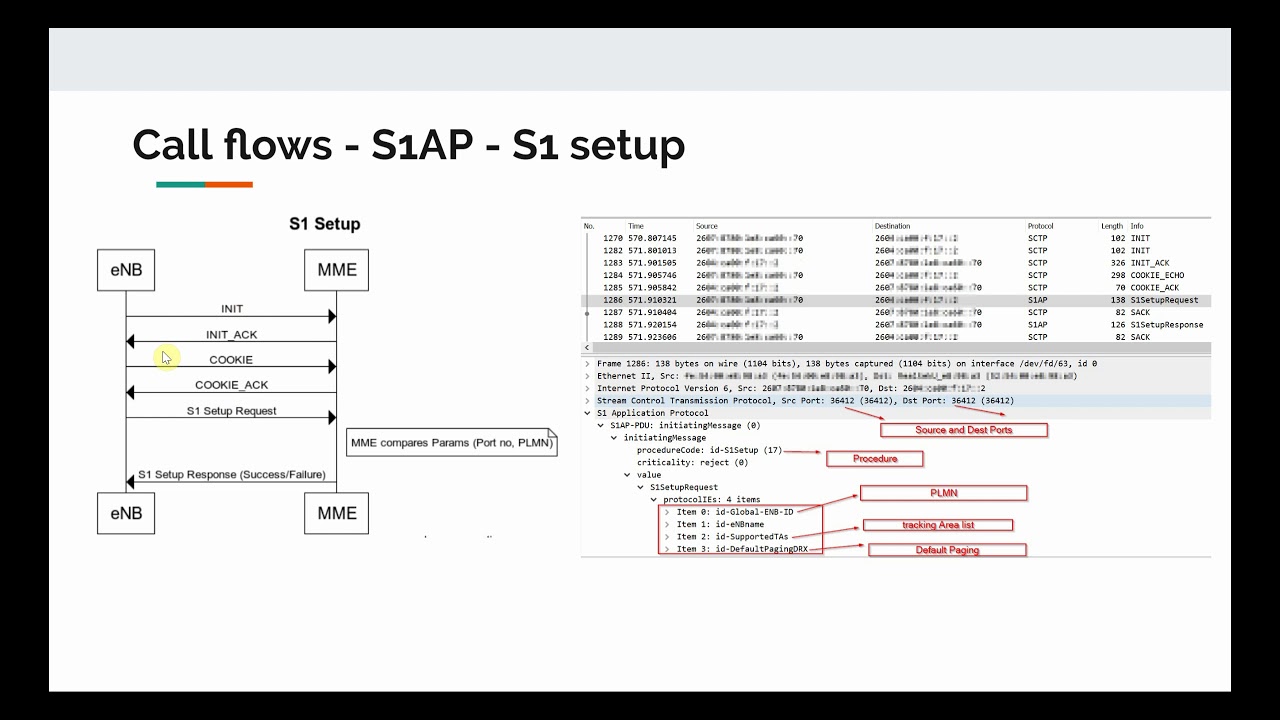Expand Item 3: id-DefaultPagingDRX
The image size is (1280, 720).
[x=666, y=549]
